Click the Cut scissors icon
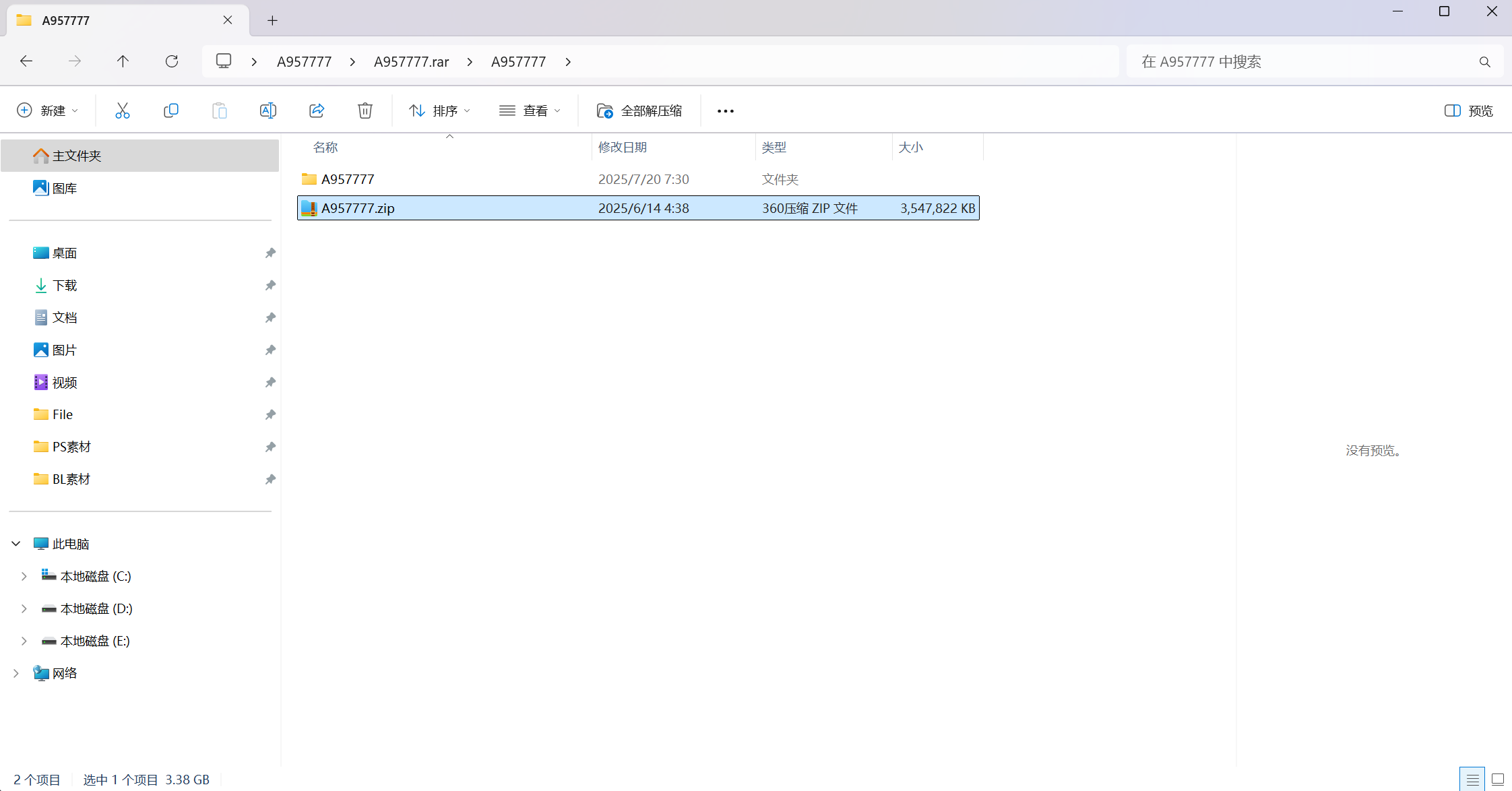 tap(122, 110)
